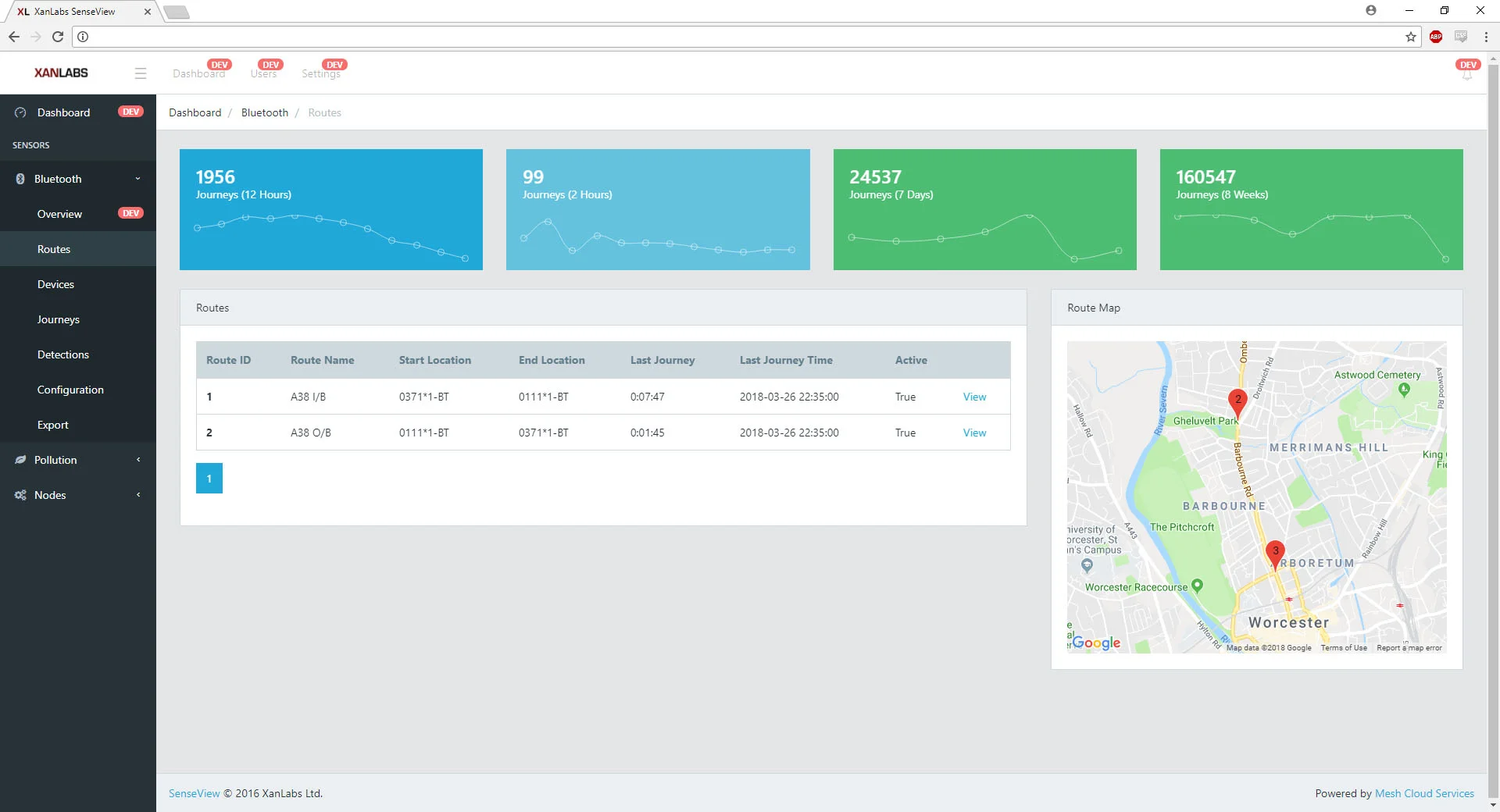Image resolution: width=1500 pixels, height=812 pixels.
Task: Click map marker 3 near Arboretum
Action: [1275, 554]
